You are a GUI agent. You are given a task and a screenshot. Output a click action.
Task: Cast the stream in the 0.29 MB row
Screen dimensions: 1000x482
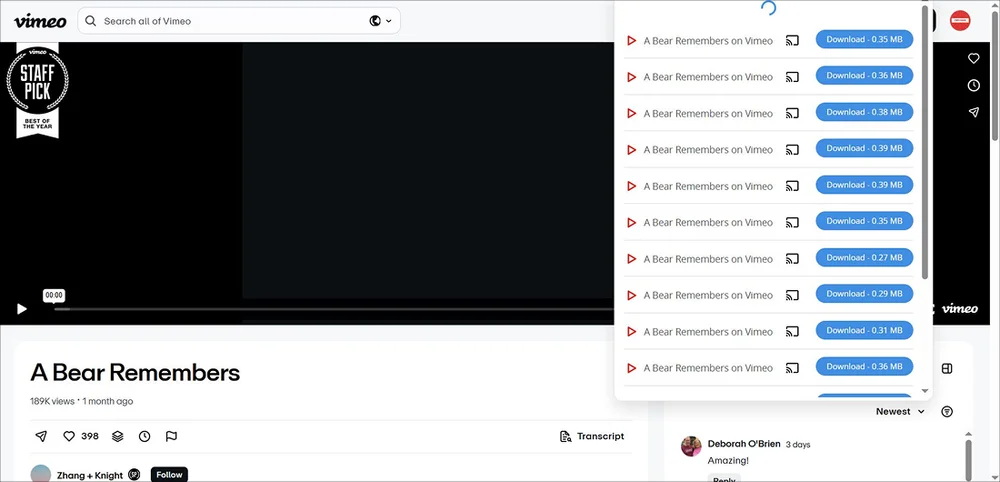click(x=792, y=295)
